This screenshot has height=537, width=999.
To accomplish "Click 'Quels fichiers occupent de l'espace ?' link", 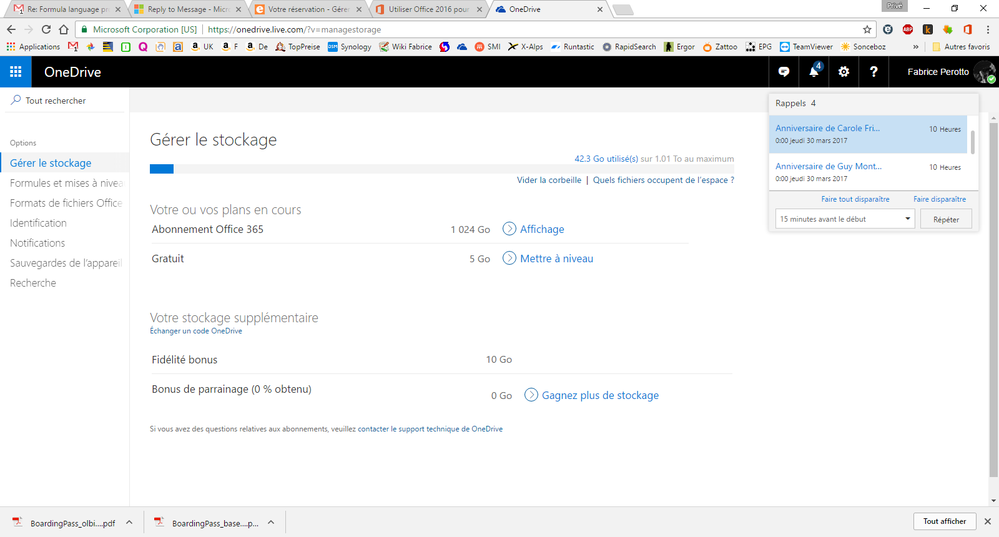I will (663, 180).
